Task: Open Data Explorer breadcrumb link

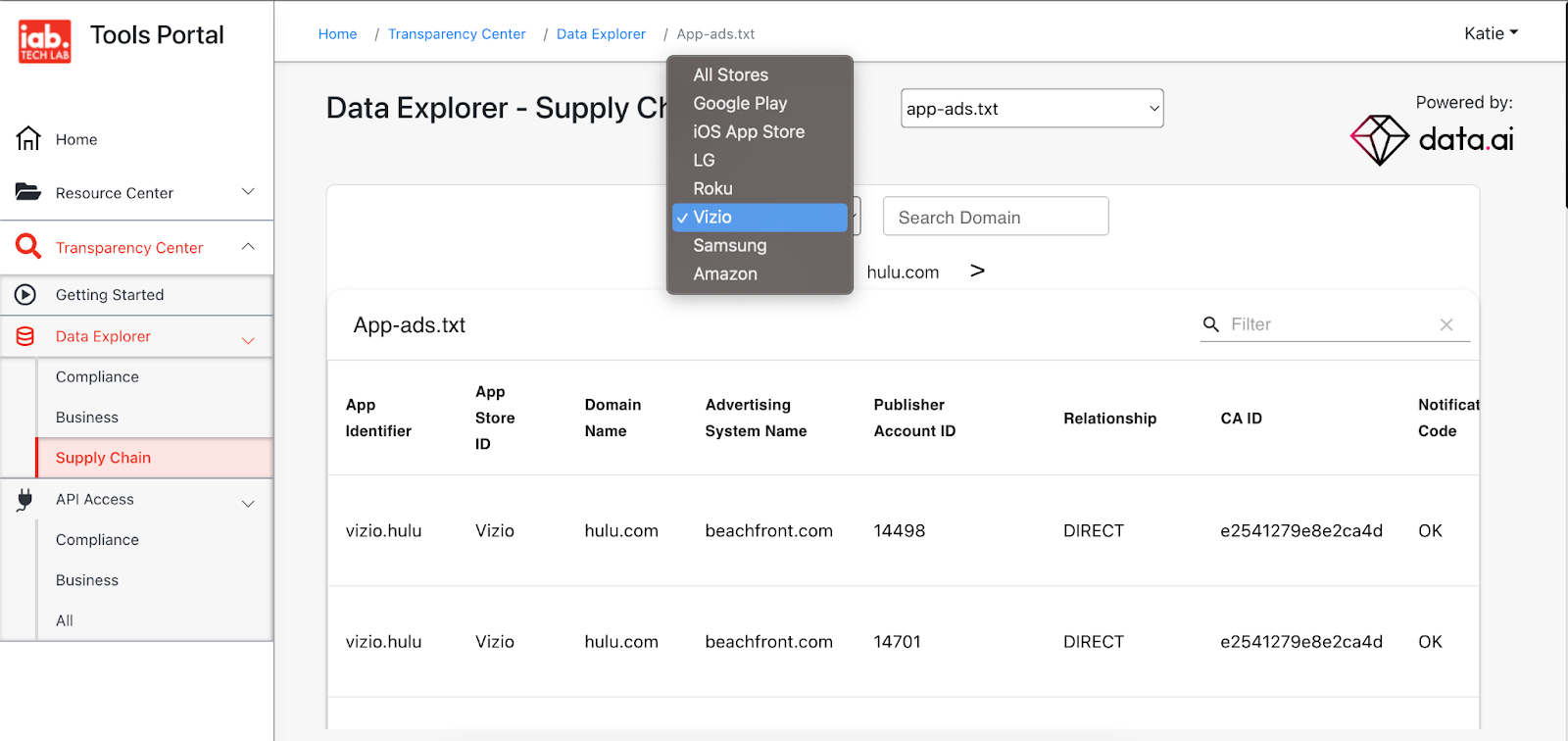Action: [601, 33]
